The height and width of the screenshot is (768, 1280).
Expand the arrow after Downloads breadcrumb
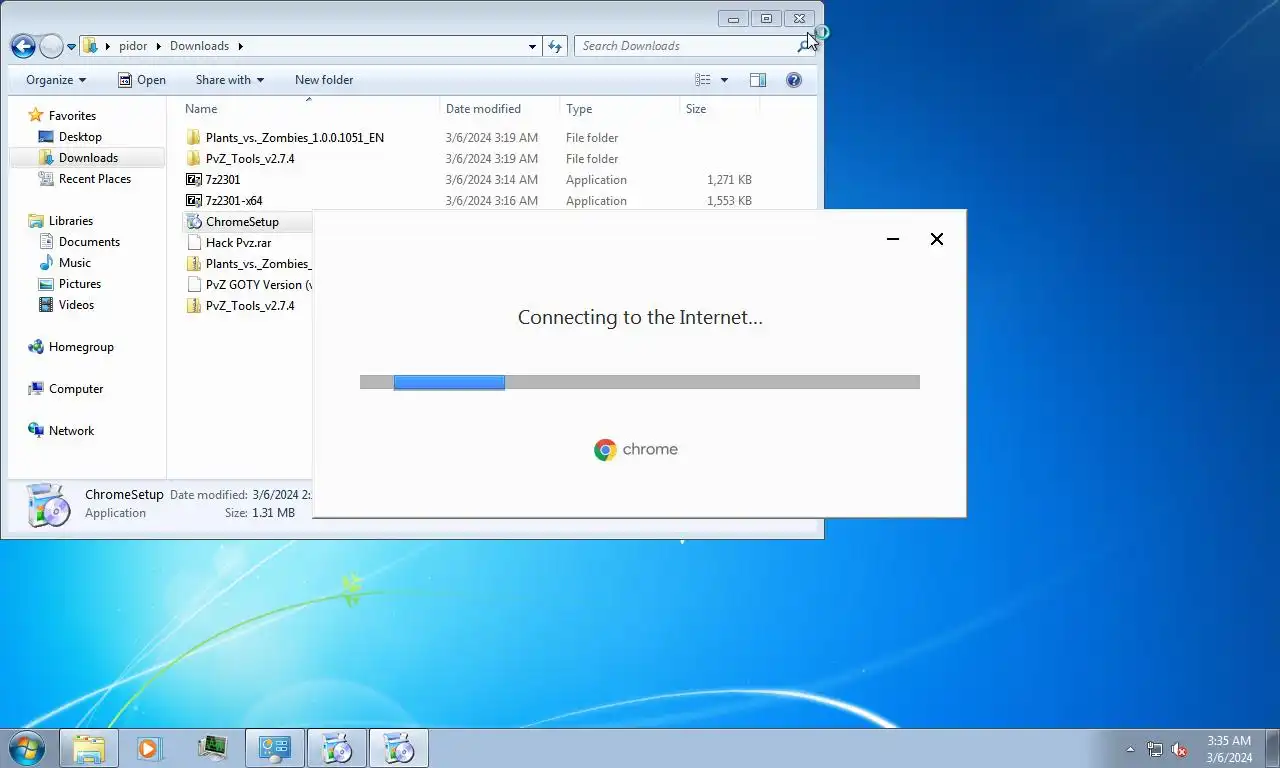tap(240, 46)
